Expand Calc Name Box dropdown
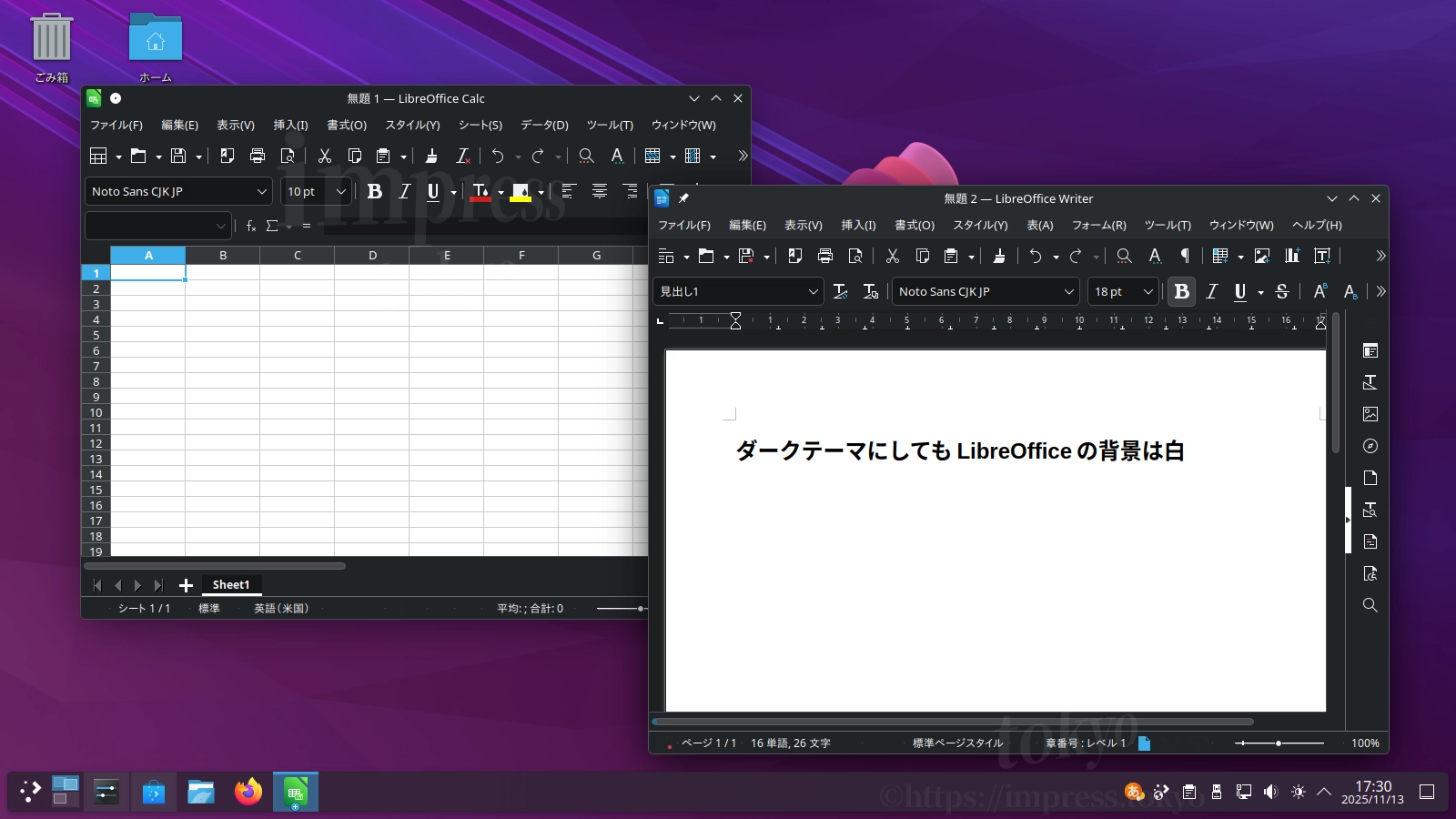1456x819 pixels. coord(220,226)
